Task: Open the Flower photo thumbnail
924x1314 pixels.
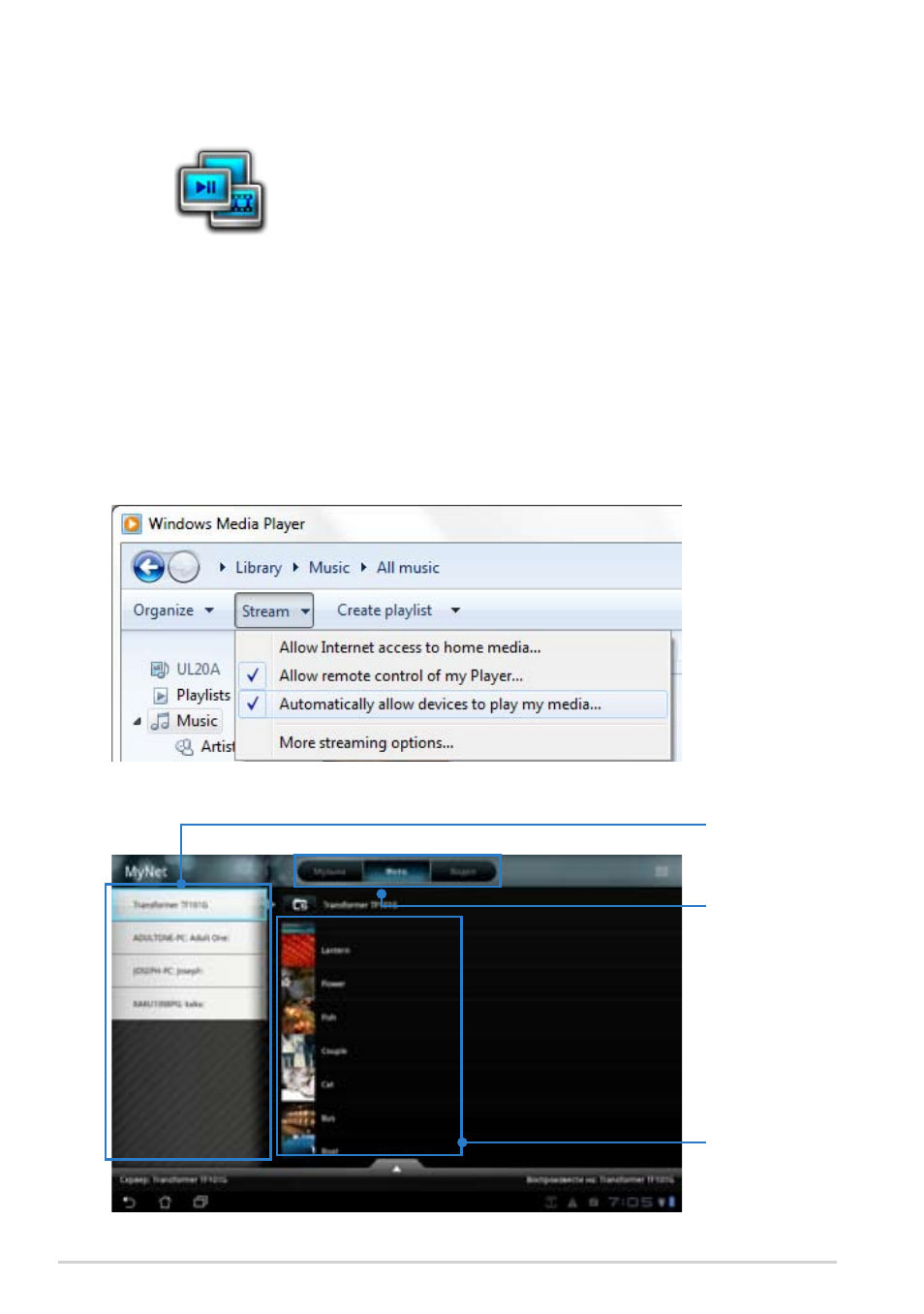Action: coord(298,984)
